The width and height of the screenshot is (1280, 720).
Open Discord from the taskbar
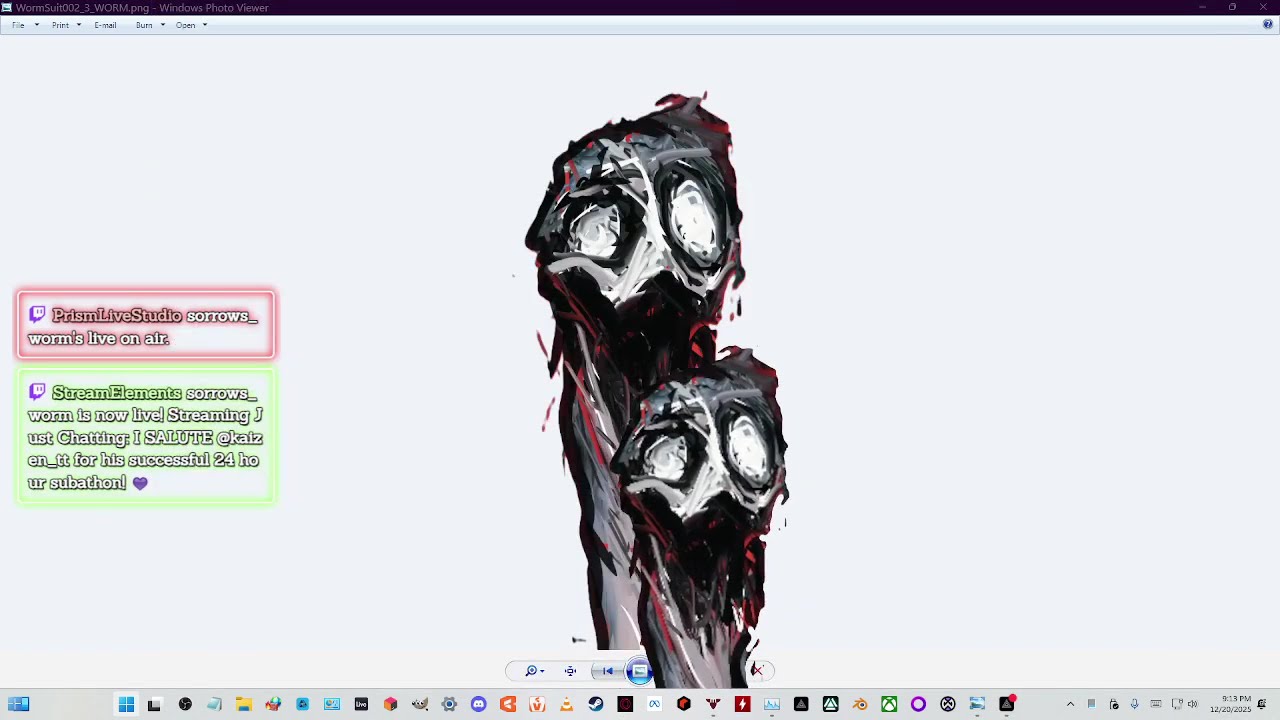pos(478,705)
